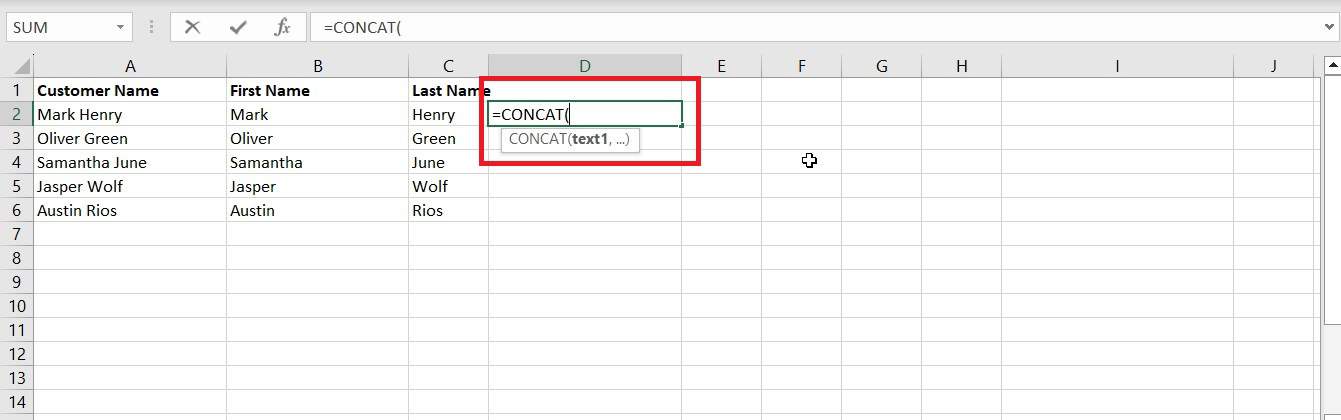
Task: Click the vertical scrollbar up arrow
Action: click(x=1332, y=66)
